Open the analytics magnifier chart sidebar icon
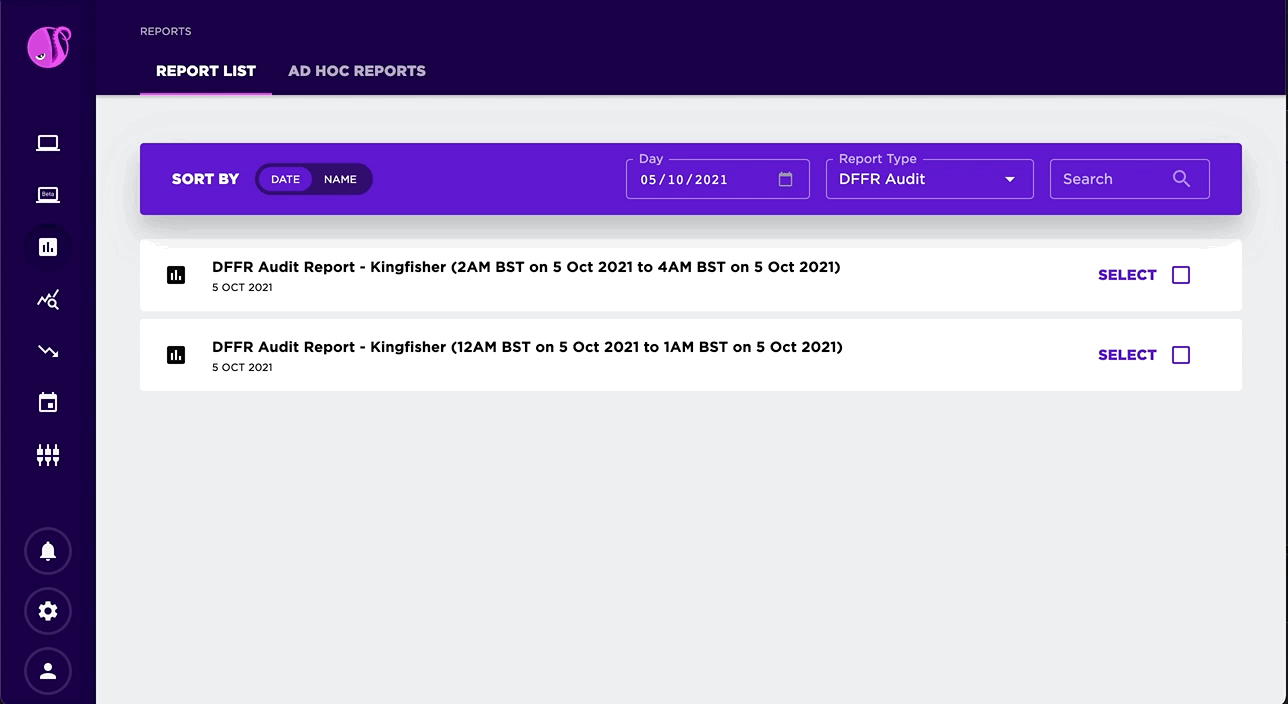 pyautogui.click(x=48, y=299)
